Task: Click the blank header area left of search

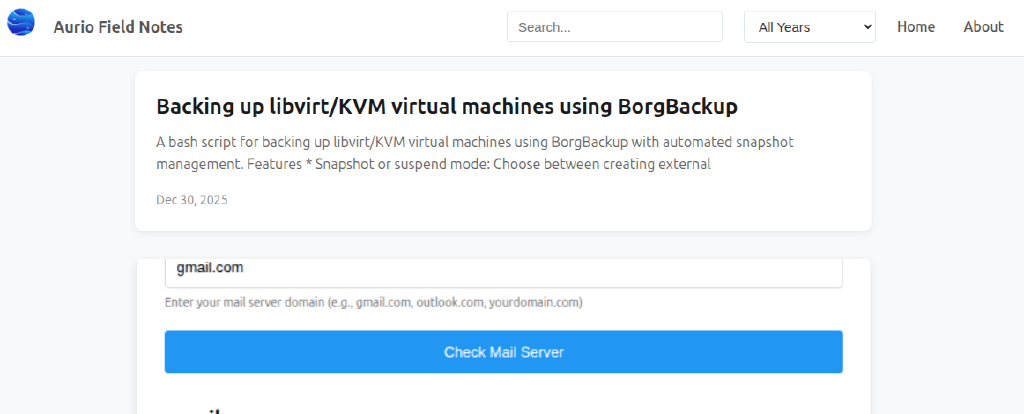Action: 350,27
